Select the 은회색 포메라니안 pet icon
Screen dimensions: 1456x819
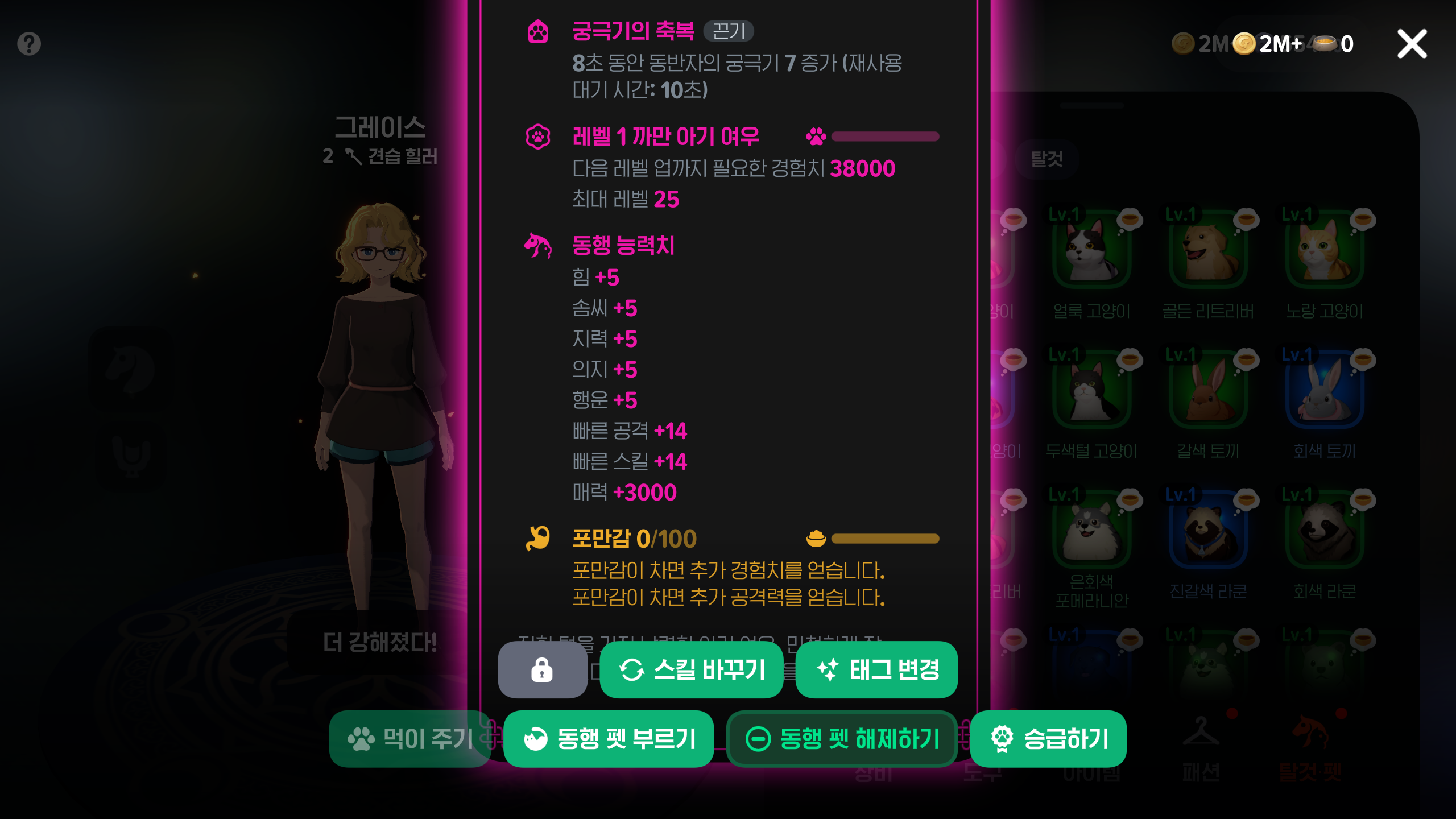tap(1091, 530)
